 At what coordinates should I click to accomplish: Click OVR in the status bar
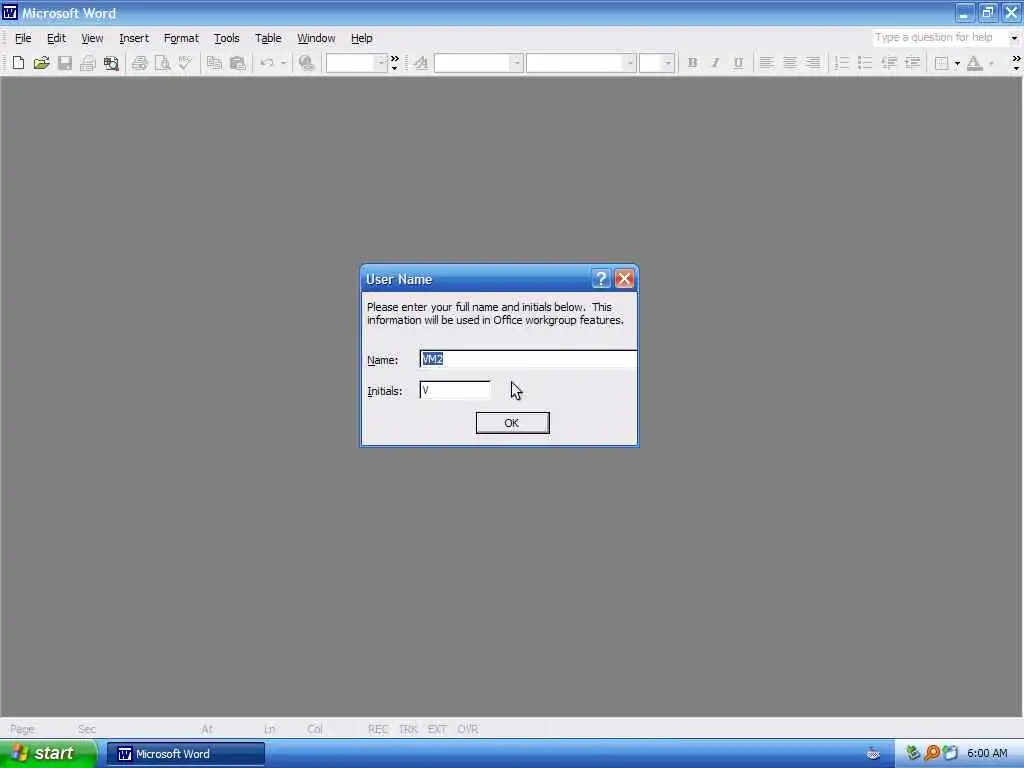pyautogui.click(x=467, y=729)
